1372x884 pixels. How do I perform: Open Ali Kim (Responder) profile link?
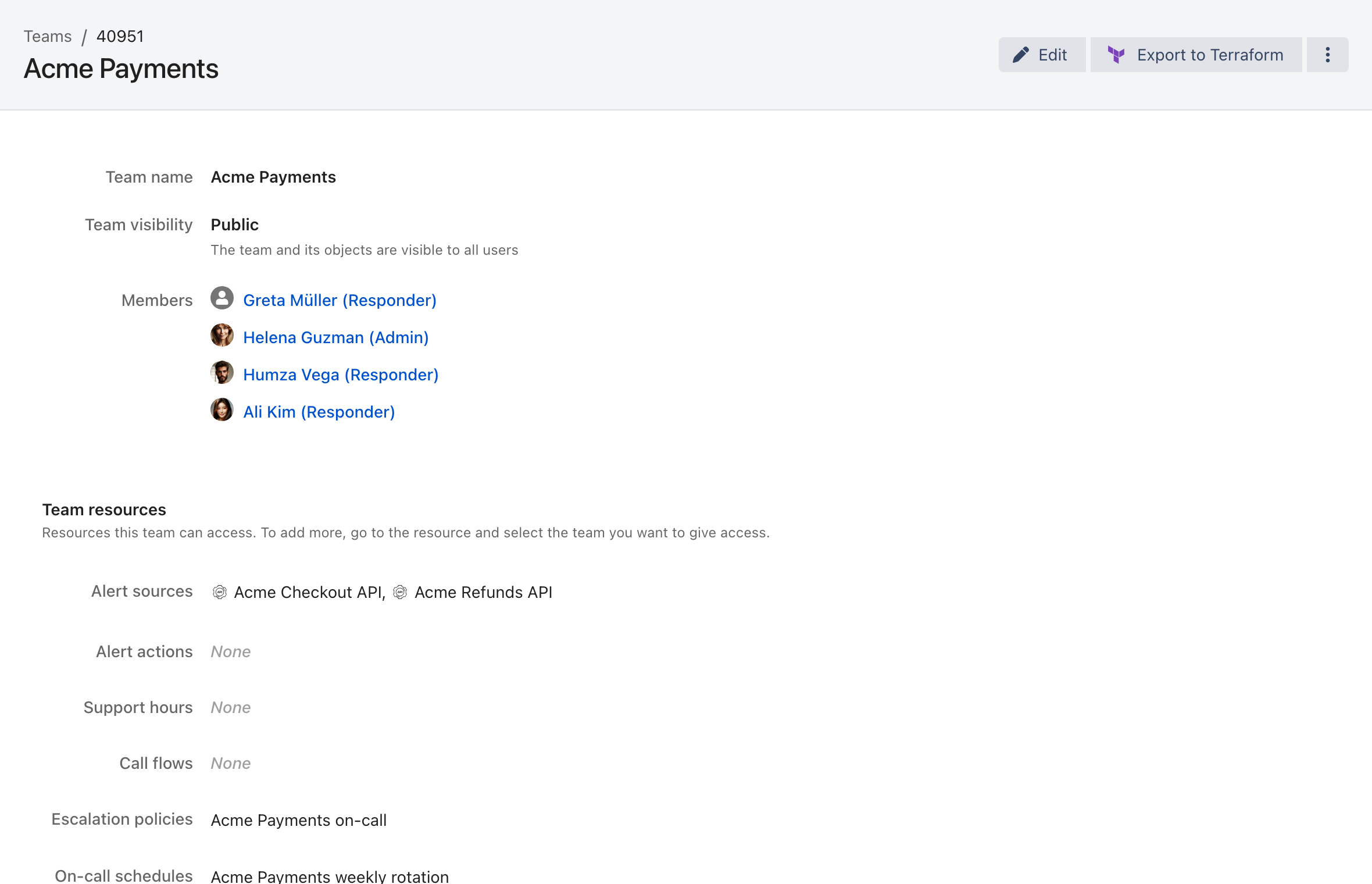click(x=319, y=412)
